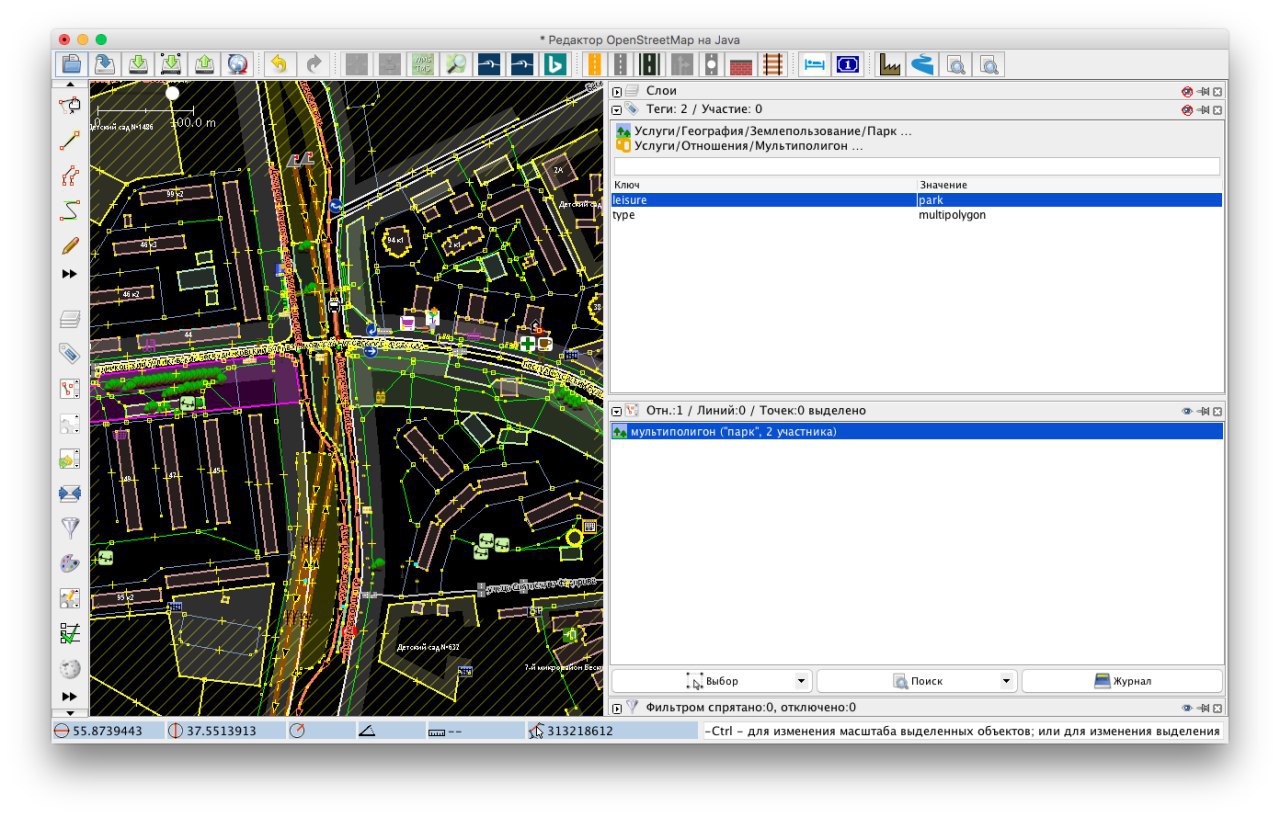1280x817 pixels.
Task: Select the park value cell
Action: (1070, 200)
